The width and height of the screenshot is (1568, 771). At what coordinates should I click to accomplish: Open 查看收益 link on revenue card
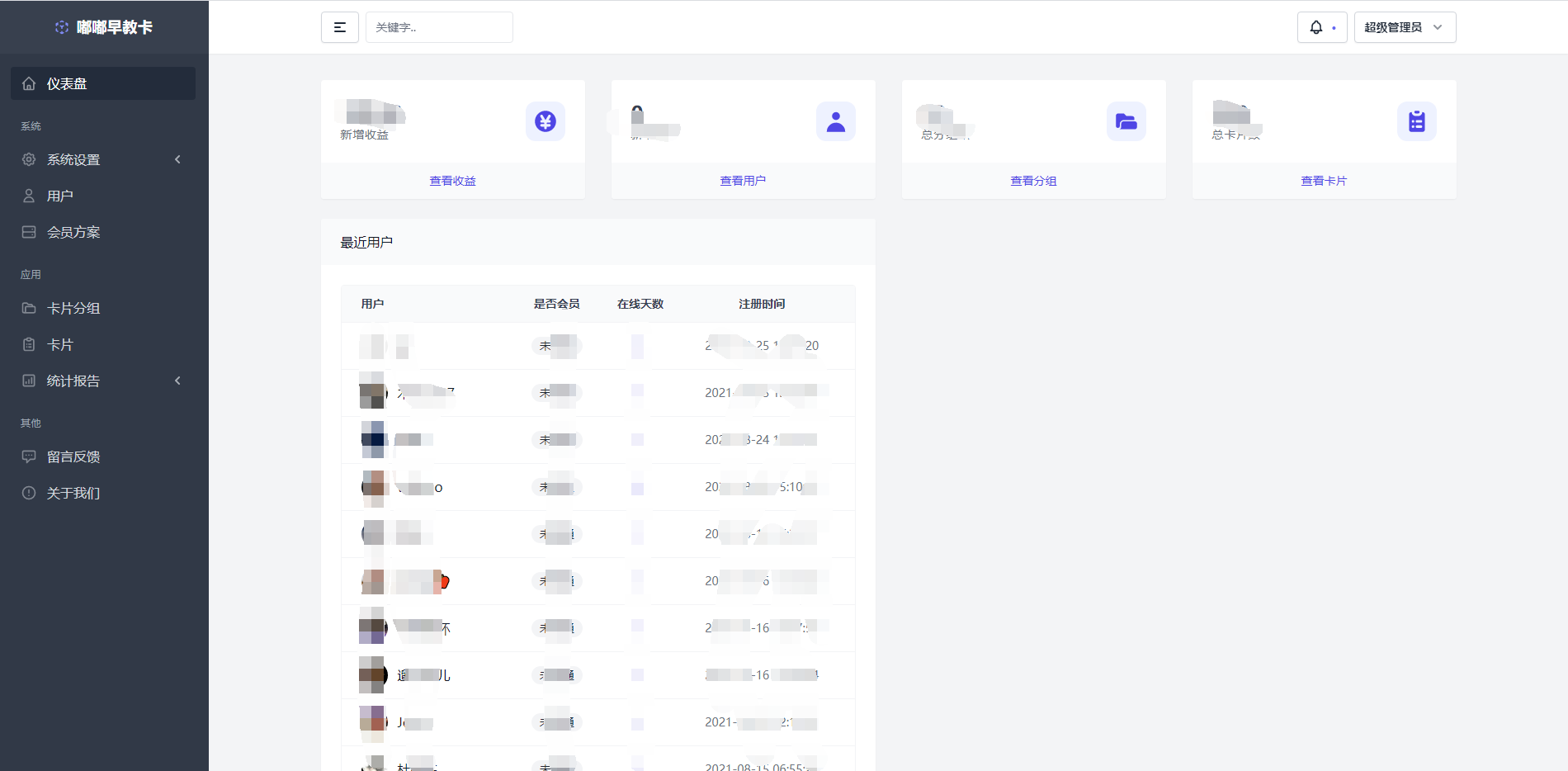[x=452, y=180]
